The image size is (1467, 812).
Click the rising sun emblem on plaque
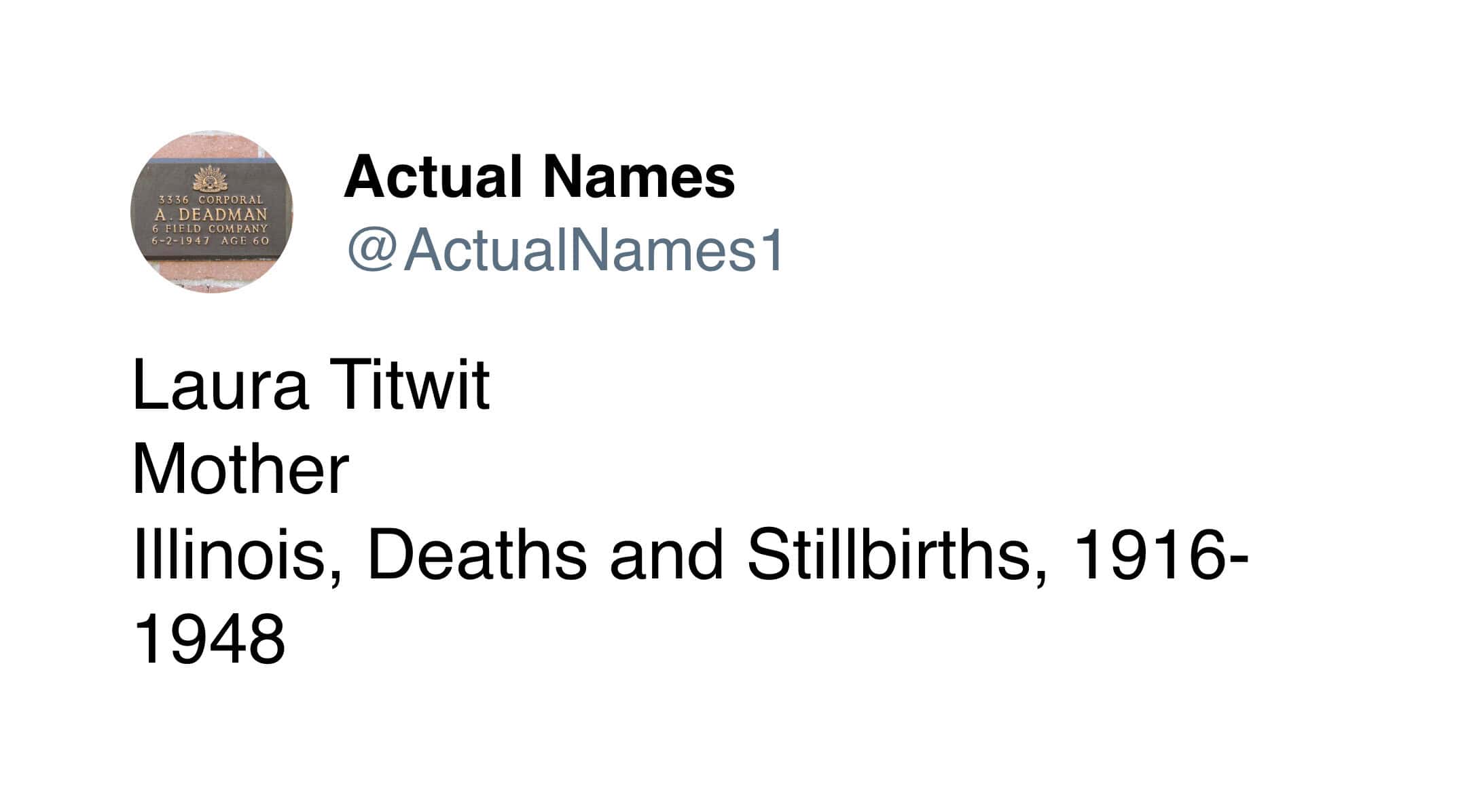[211, 178]
